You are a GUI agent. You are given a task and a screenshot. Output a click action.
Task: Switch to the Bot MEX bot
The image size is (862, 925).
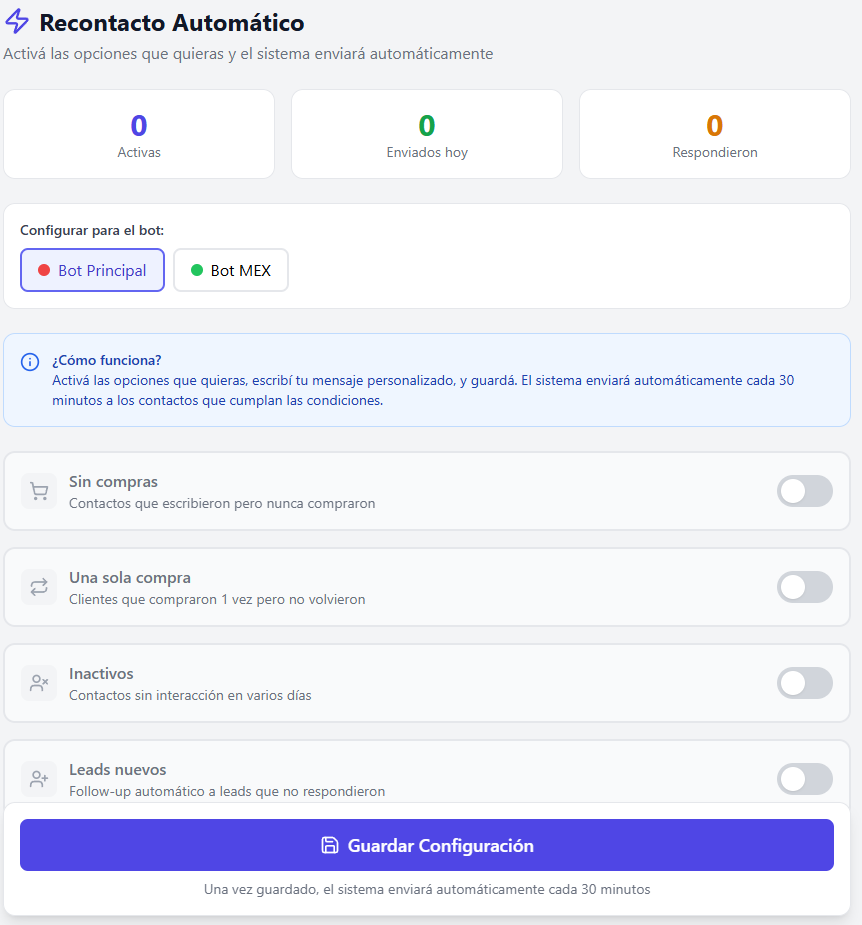[x=231, y=269]
